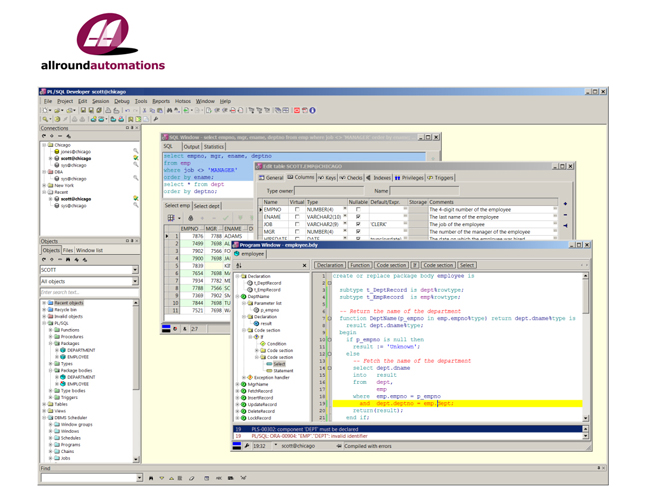Click the plus icon to add column in Edit table
650x493 pixels.
coord(565,204)
